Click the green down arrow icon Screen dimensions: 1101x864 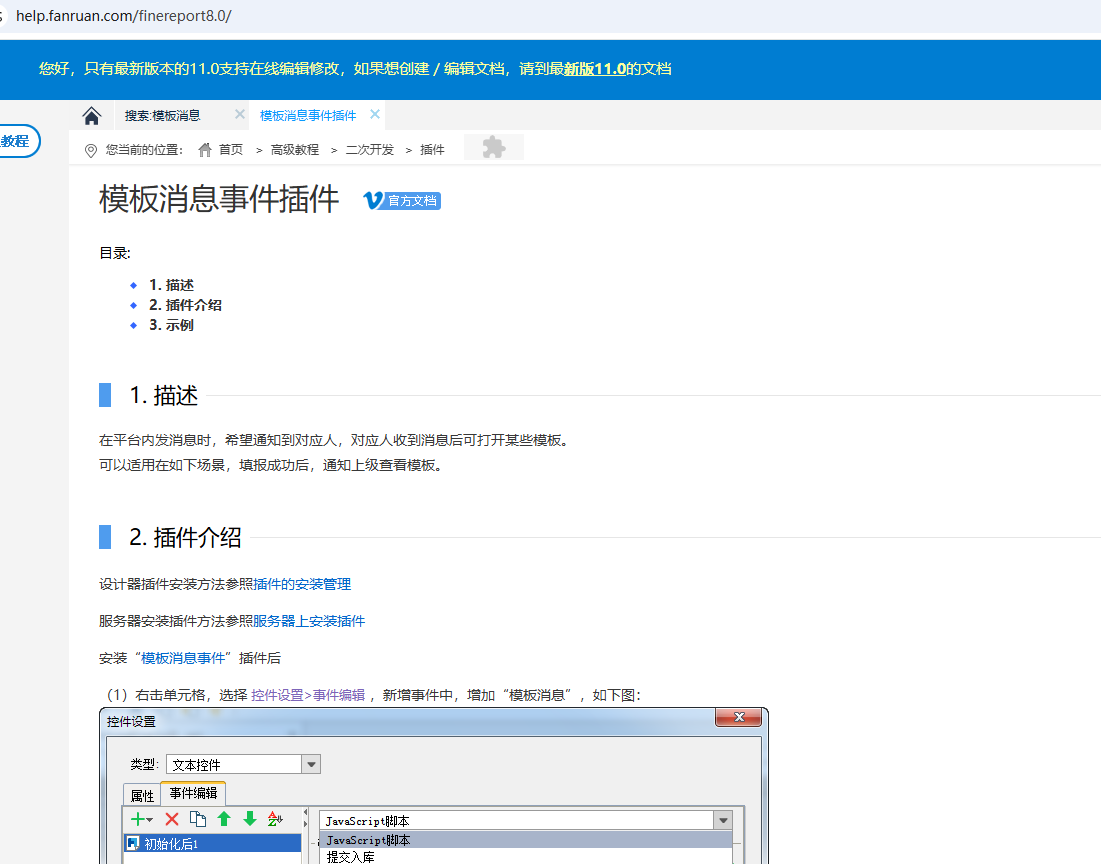tap(250, 819)
